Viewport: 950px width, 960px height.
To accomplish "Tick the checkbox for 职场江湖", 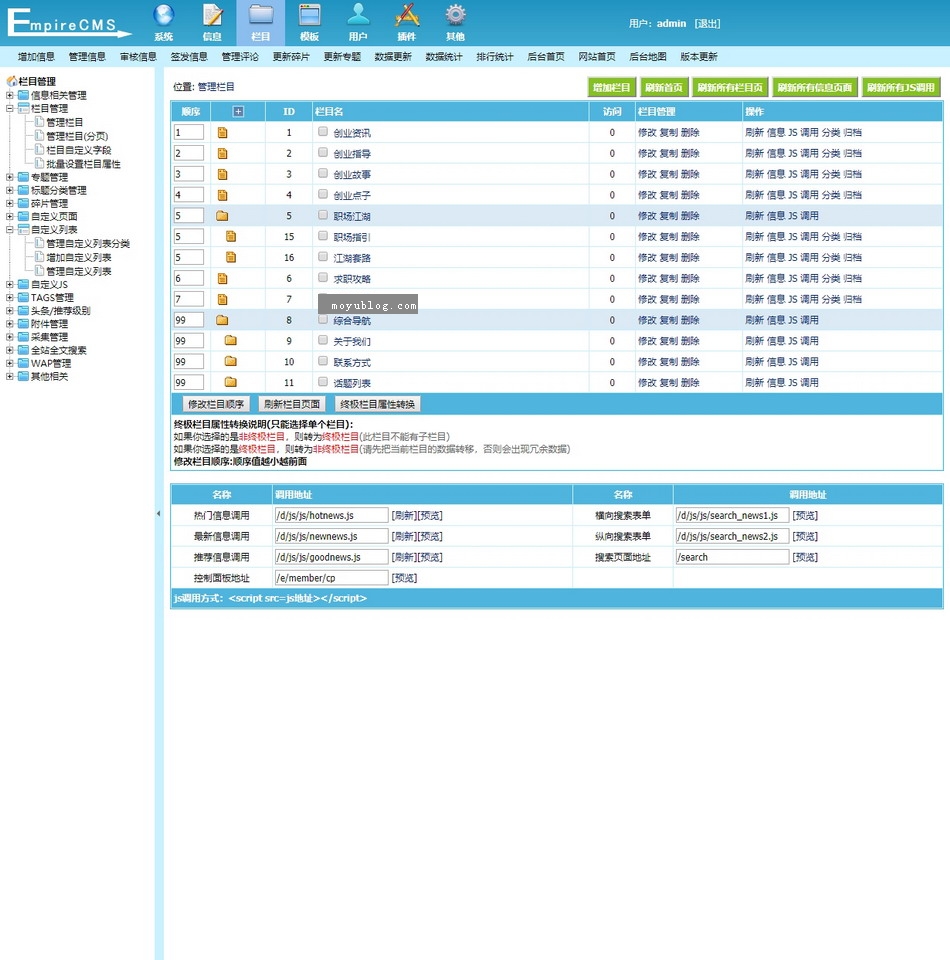I will click(323, 215).
